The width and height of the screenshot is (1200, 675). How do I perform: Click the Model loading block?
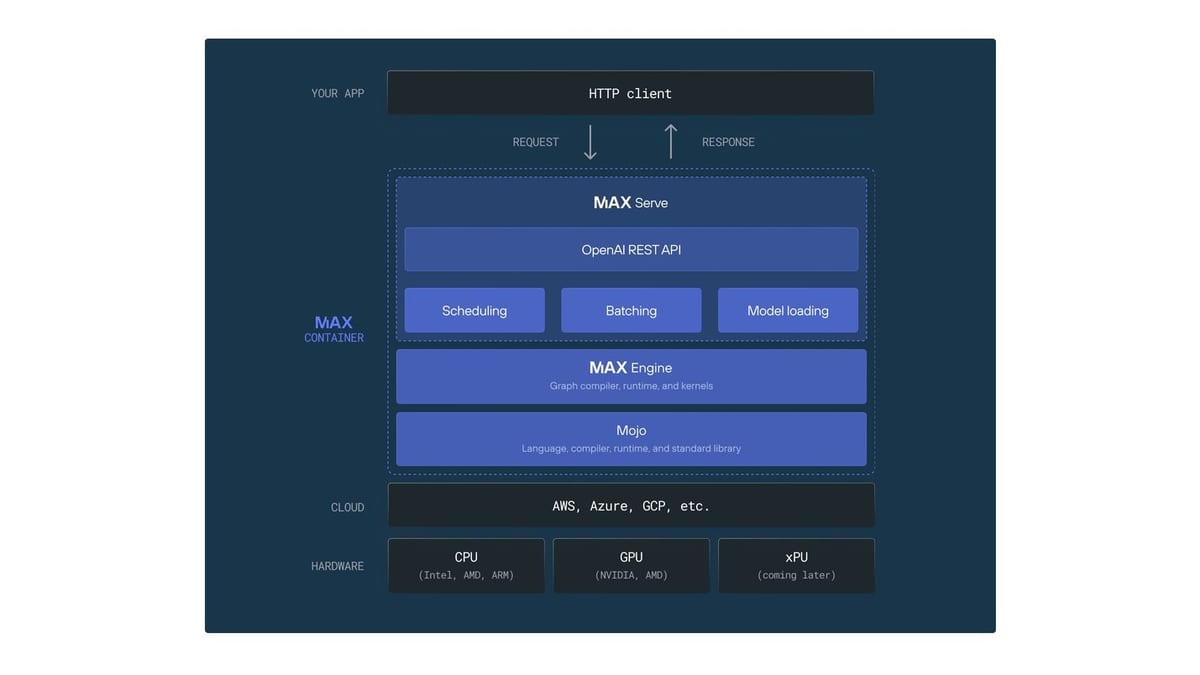point(788,310)
